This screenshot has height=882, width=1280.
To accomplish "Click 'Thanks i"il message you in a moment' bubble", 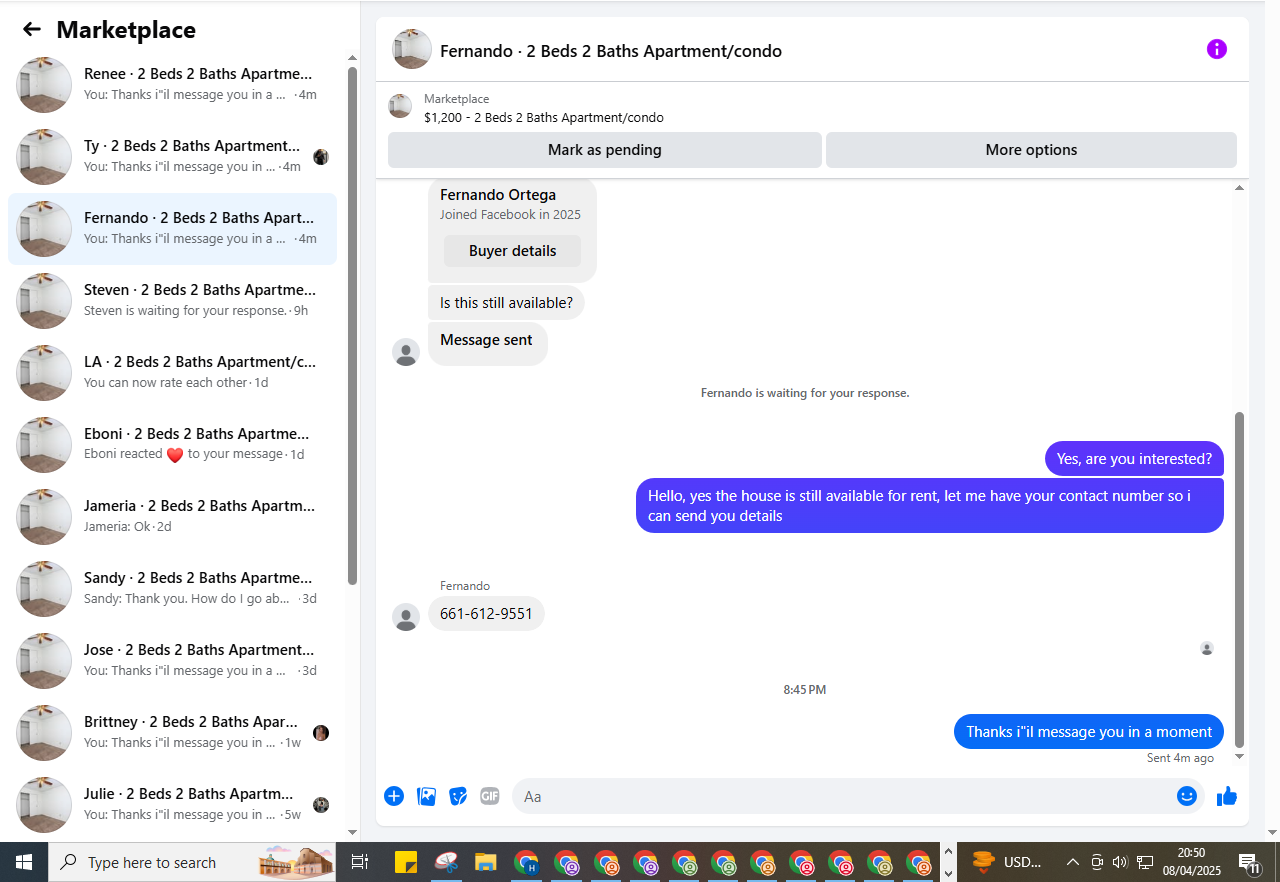I will pyautogui.click(x=1089, y=732).
